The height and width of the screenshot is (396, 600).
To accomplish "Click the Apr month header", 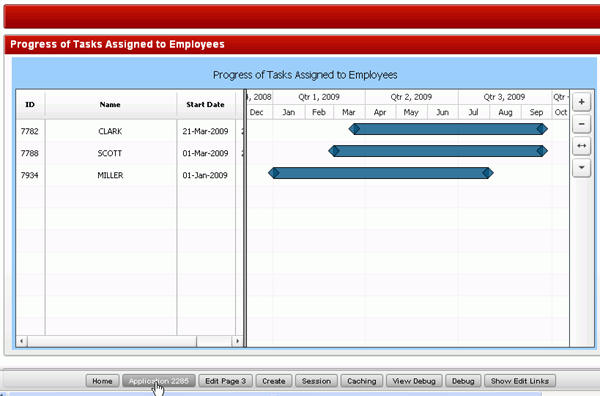I will tap(380, 112).
